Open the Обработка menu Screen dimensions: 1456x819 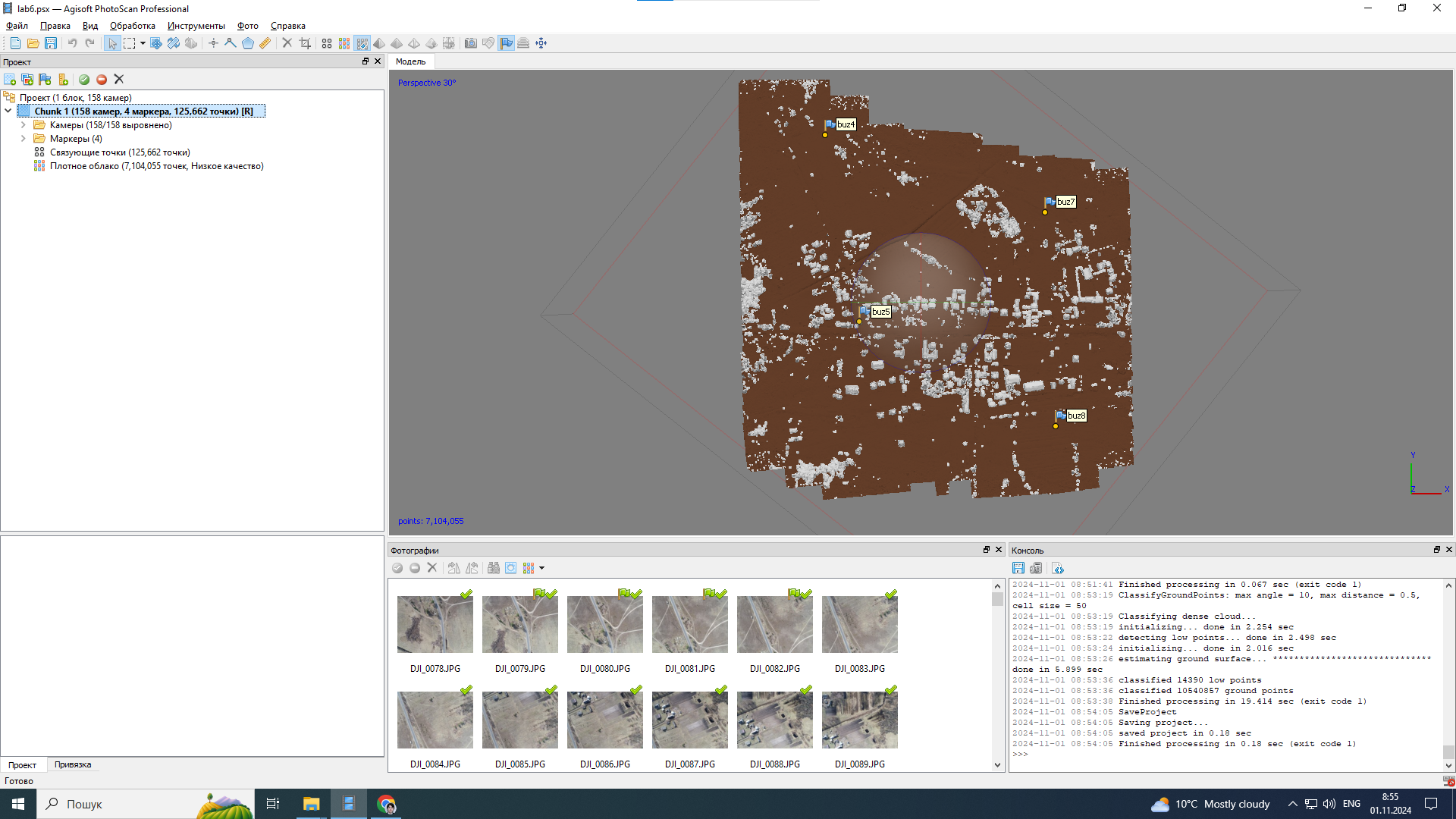132,26
